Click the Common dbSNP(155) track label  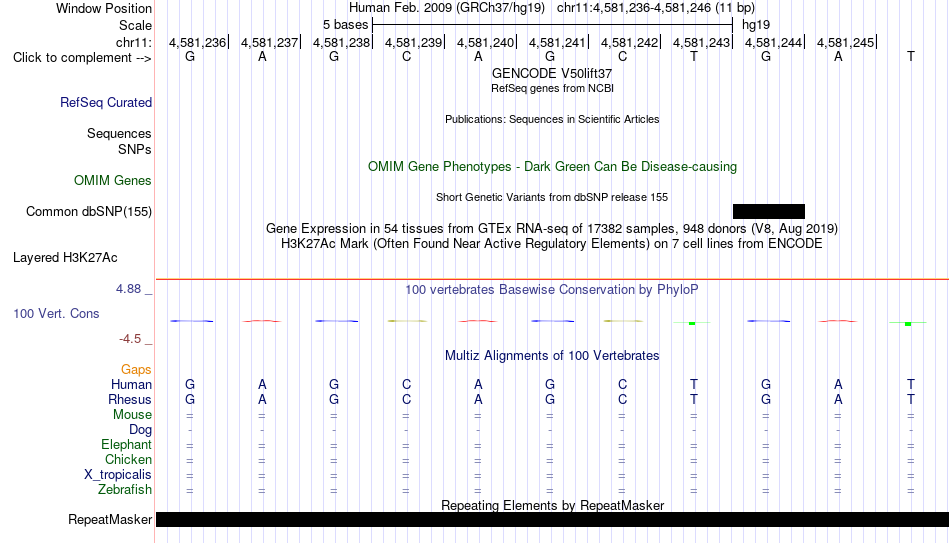click(x=88, y=212)
